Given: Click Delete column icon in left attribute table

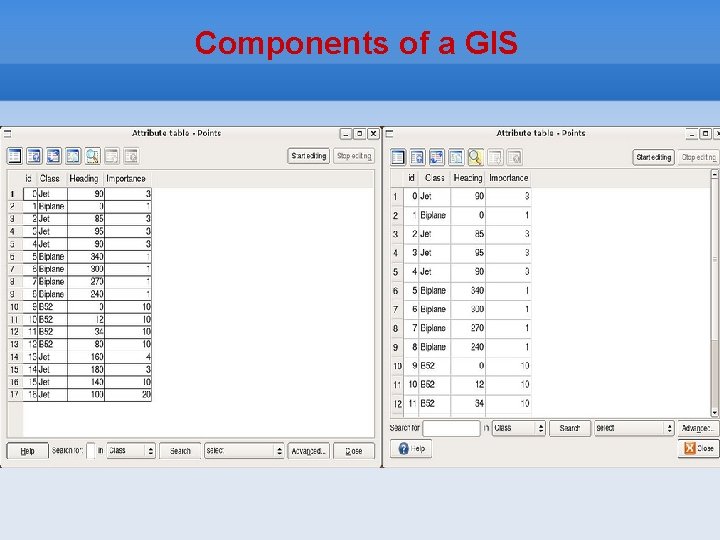Looking at the screenshot, I should tap(131, 156).
